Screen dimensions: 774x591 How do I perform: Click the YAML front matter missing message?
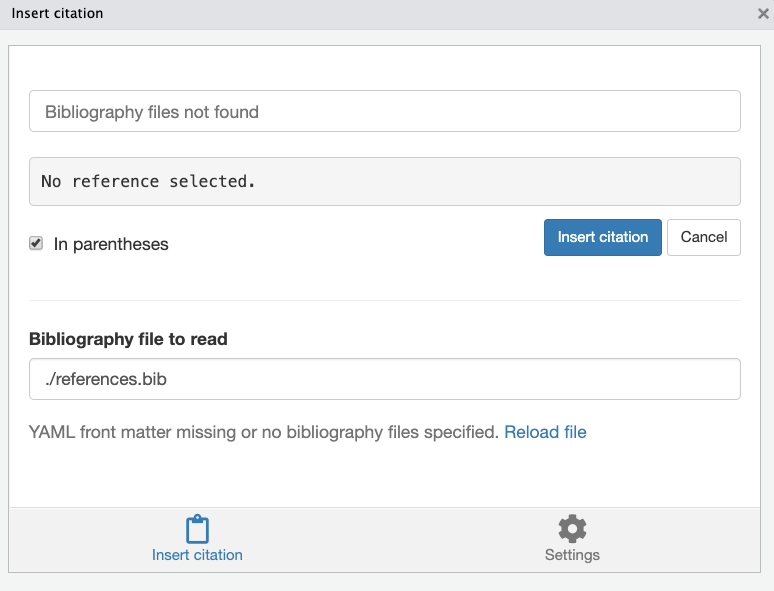(x=264, y=432)
